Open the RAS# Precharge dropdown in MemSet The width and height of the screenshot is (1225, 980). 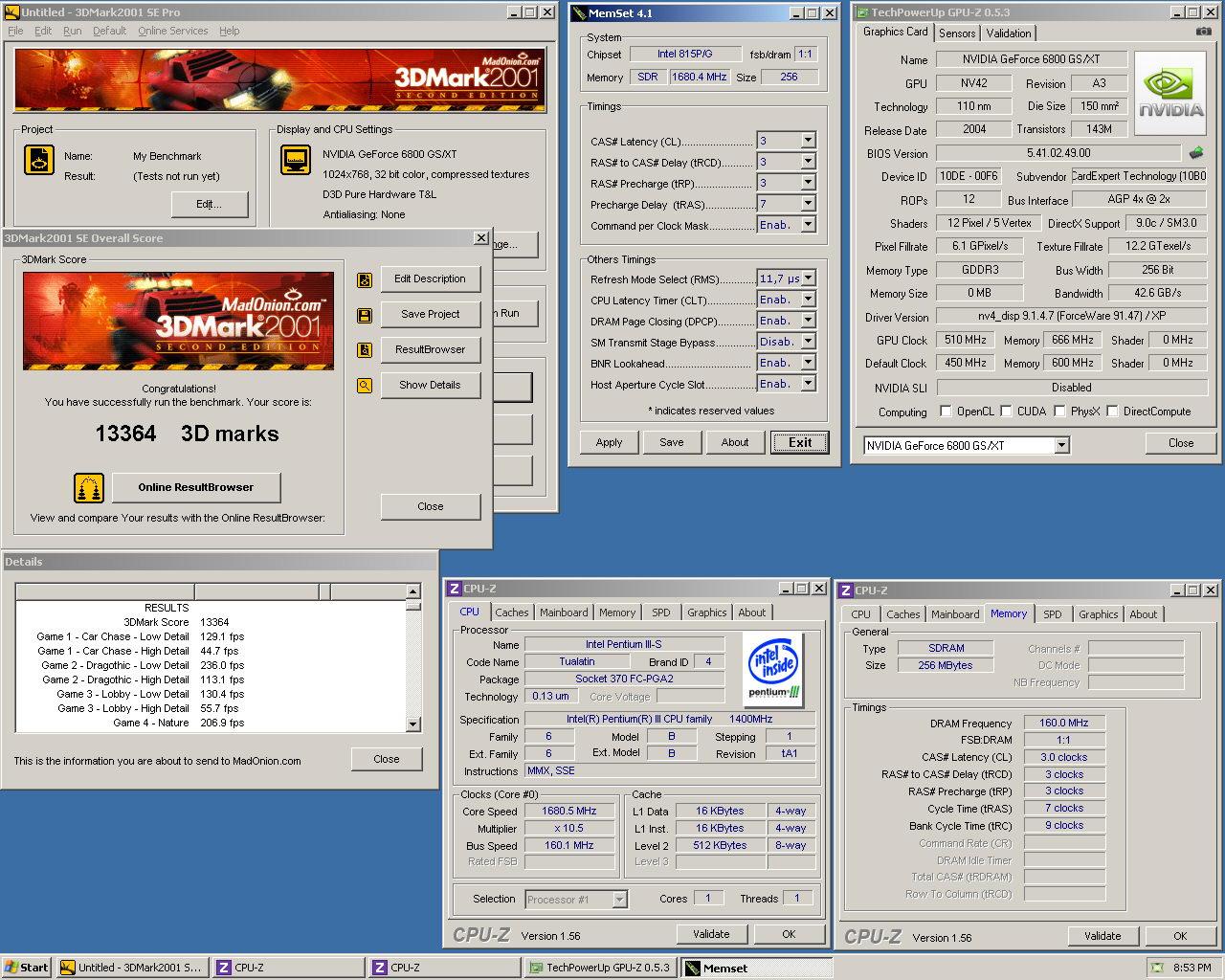coord(808,183)
